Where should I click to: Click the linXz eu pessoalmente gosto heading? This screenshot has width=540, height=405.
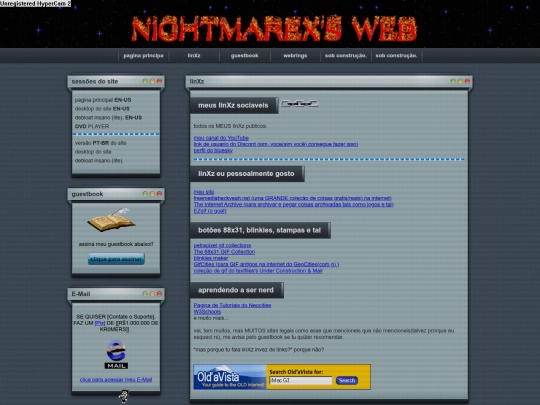pos(247,174)
